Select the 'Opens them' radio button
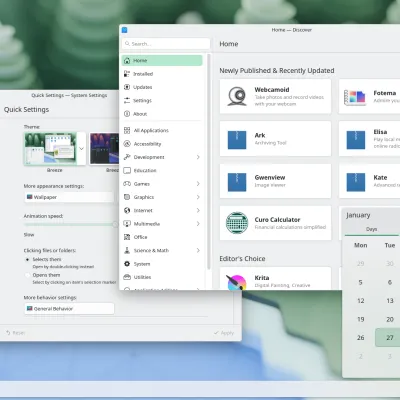 click(x=27, y=275)
